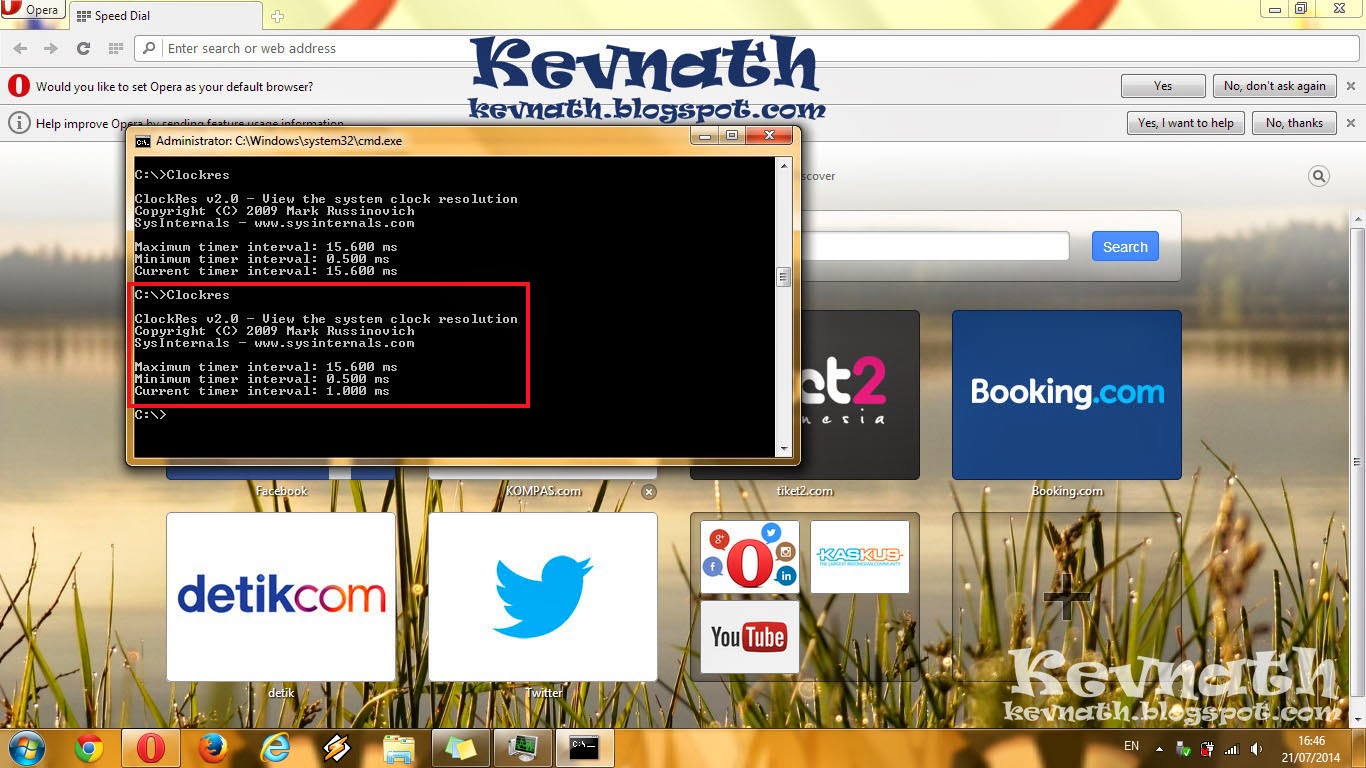Image resolution: width=1366 pixels, height=768 pixels.
Task: Open the Windows Start menu
Action: (27, 748)
